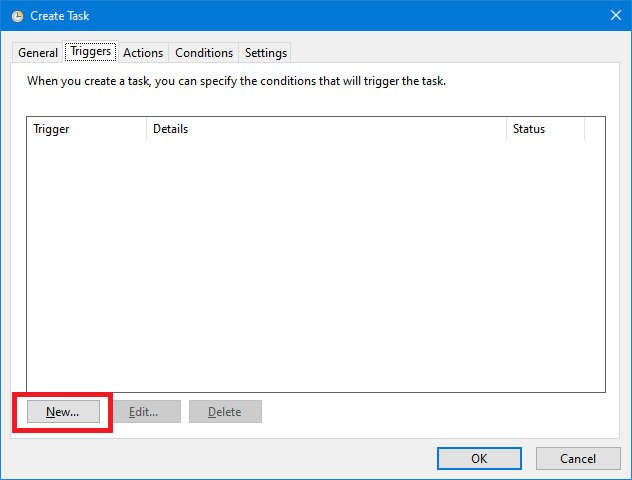Click the Trigger column header
Screen dimensions: 632x480
87,129
